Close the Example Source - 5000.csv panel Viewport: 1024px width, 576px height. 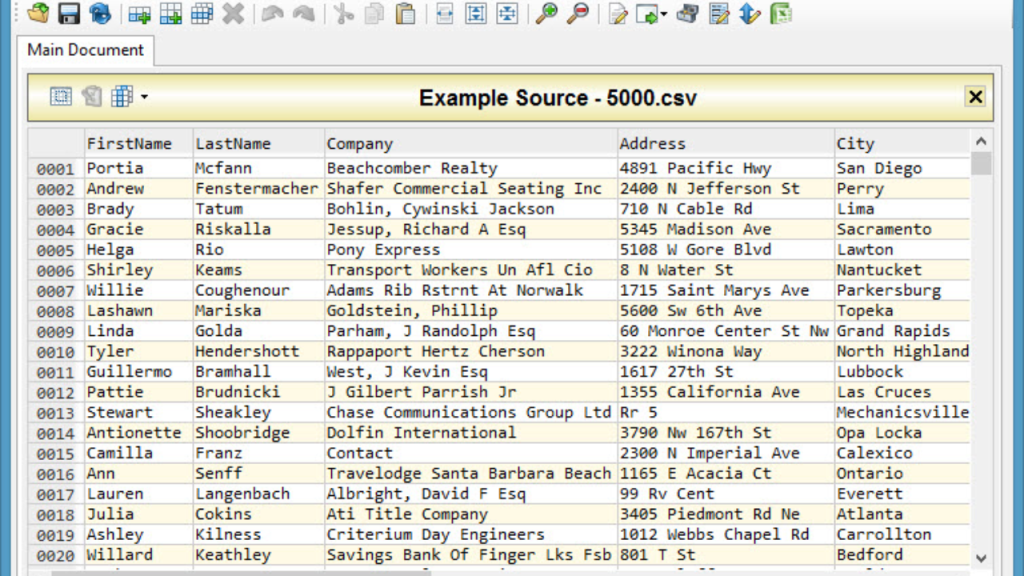coord(975,97)
